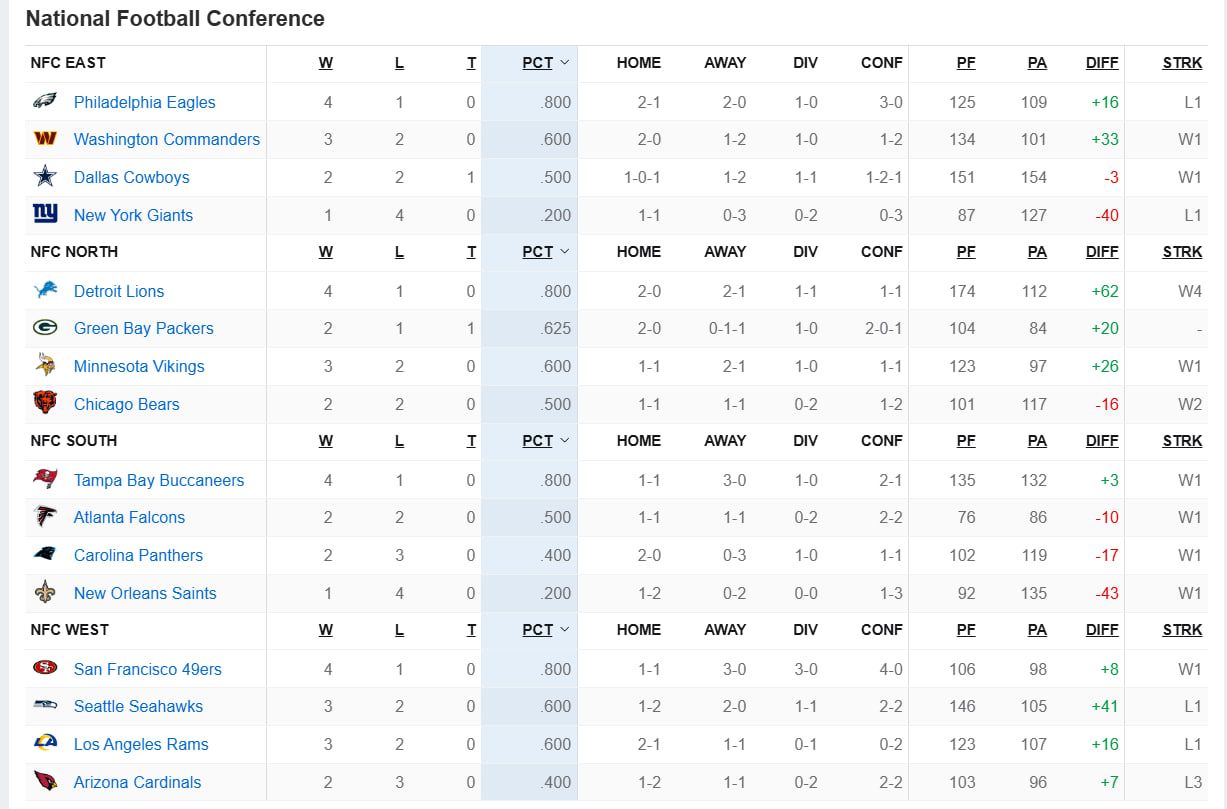
Task: Sort NFC North by STRK header
Action: (1182, 252)
